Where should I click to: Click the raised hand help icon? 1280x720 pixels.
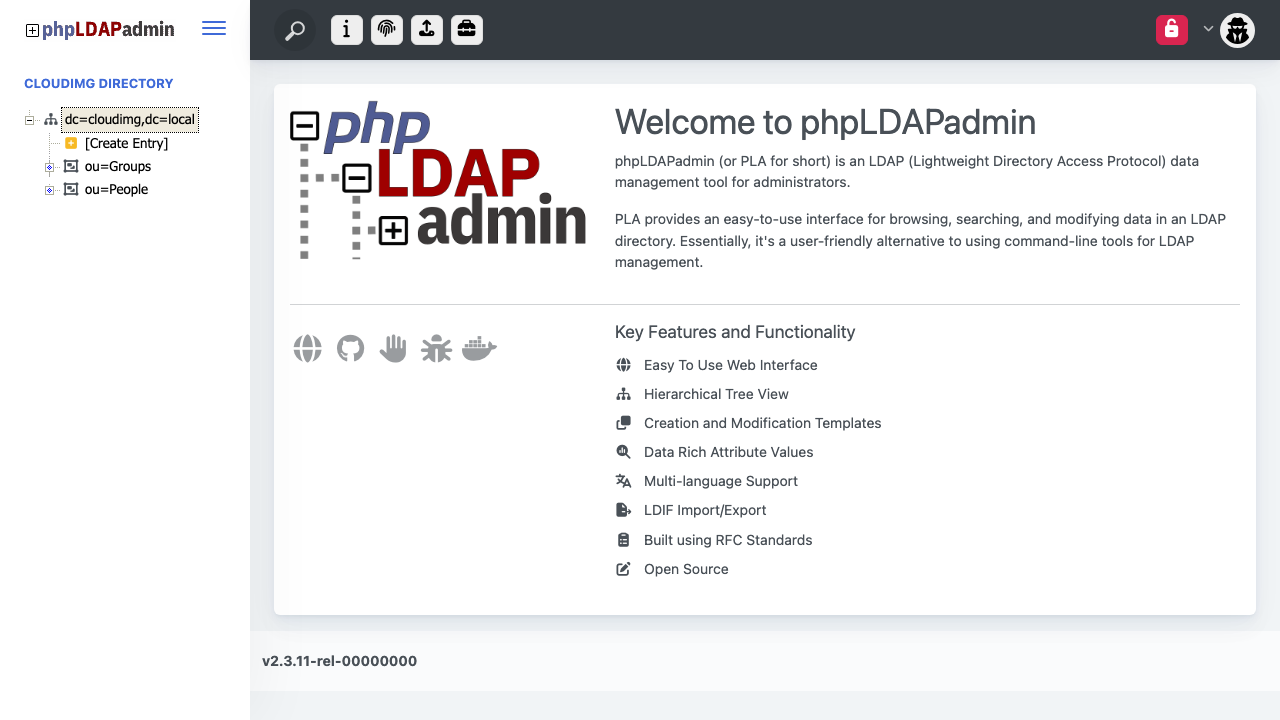[393, 348]
